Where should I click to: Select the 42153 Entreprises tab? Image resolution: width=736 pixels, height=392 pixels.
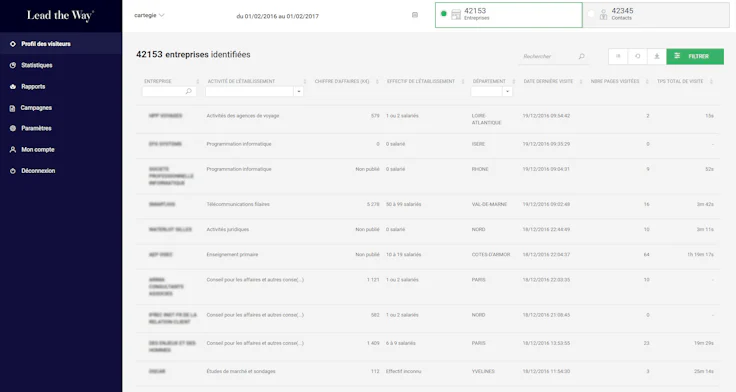click(x=508, y=15)
